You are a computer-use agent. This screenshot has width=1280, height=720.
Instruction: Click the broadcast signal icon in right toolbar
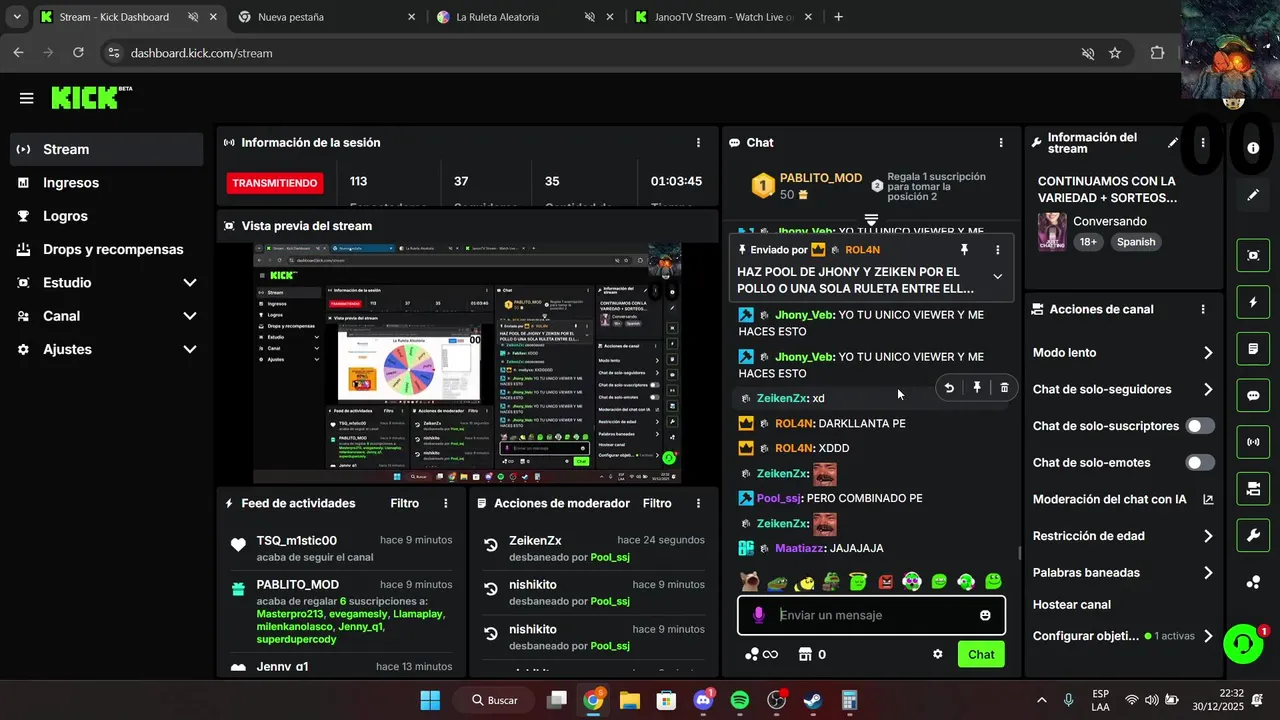(x=1253, y=442)
